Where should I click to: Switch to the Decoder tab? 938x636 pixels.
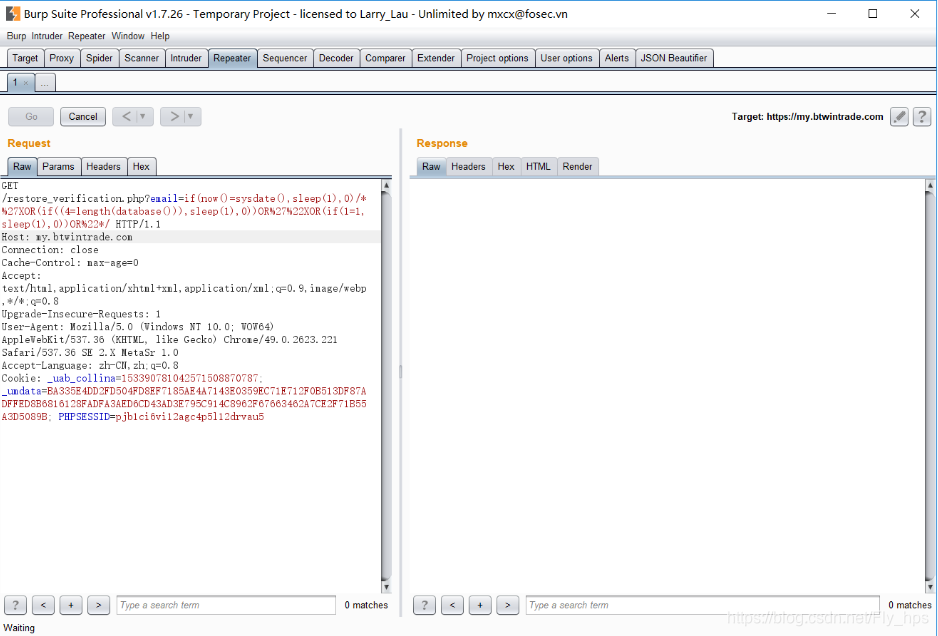tap(336, 58)
